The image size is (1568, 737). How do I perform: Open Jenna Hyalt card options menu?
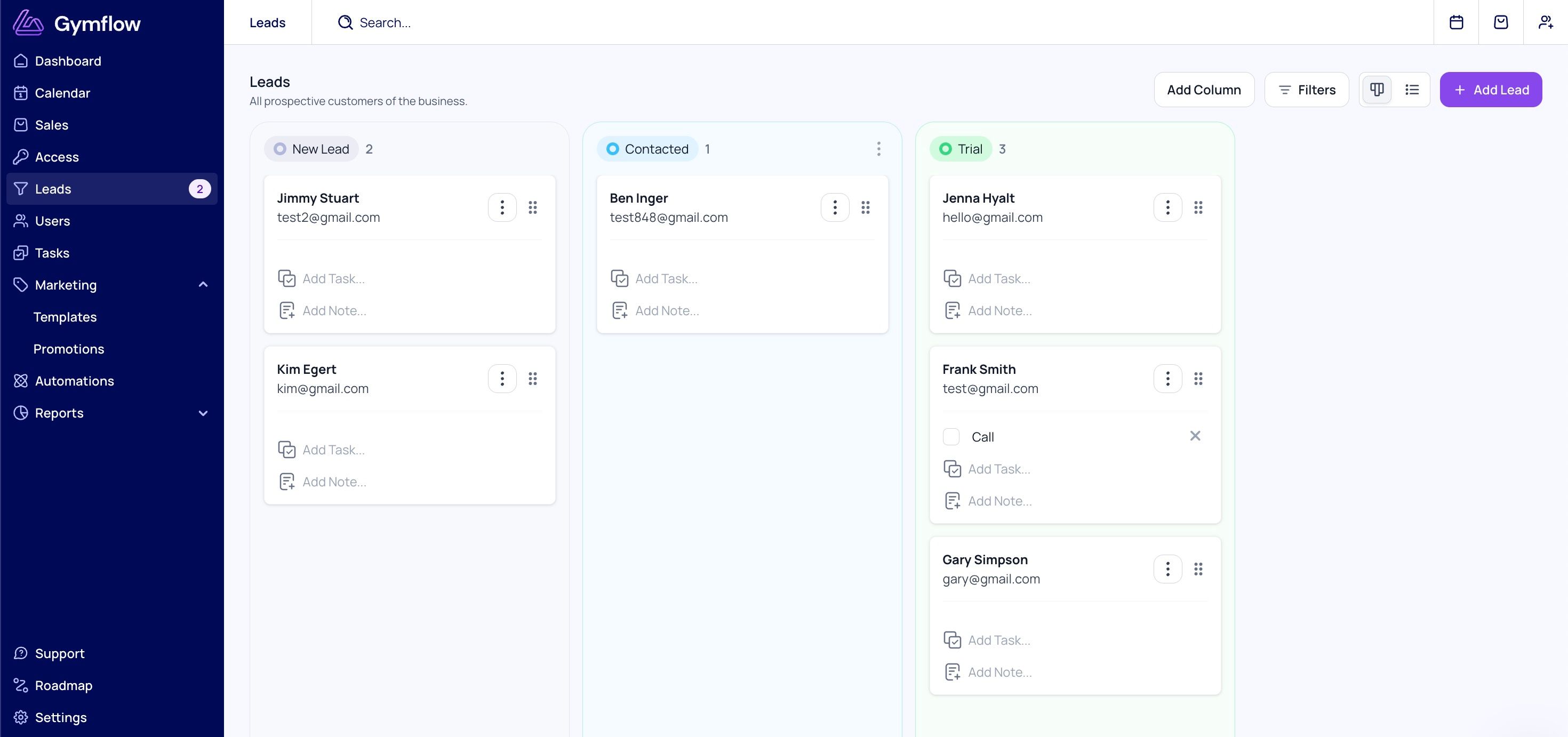[1167, 207]
